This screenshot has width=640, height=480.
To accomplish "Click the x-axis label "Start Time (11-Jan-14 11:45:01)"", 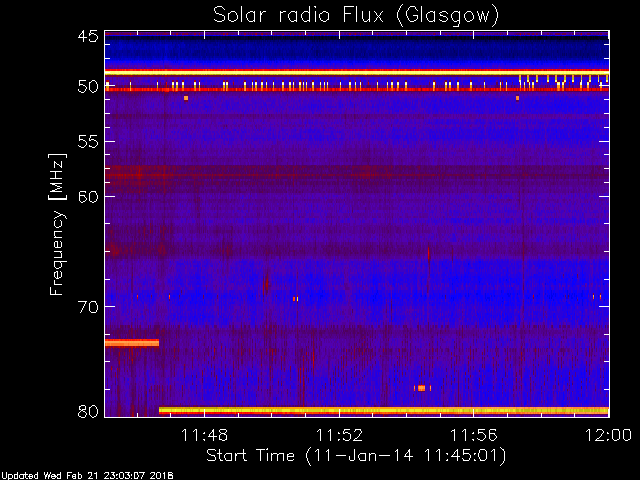I will 356,456.
